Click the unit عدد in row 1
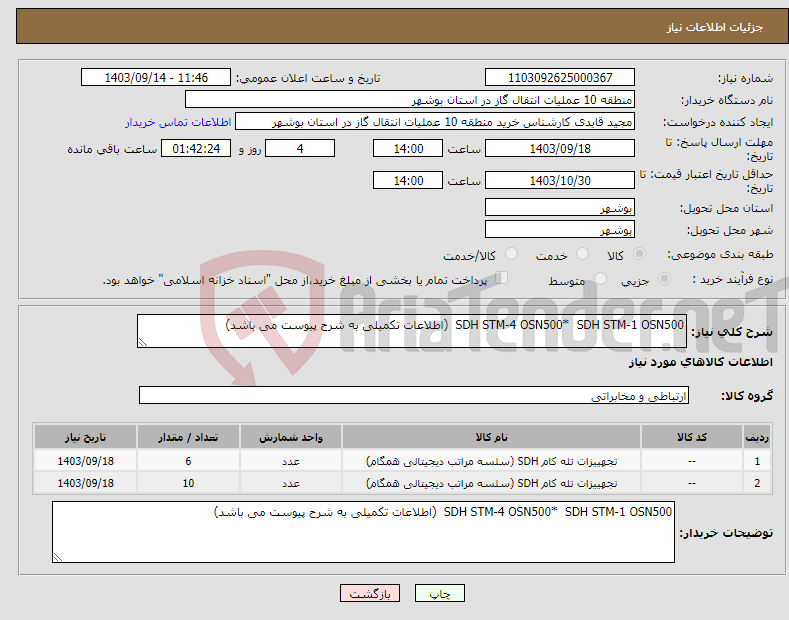Image resolution: width=789 pixels, height=620 pixels. 291,461
